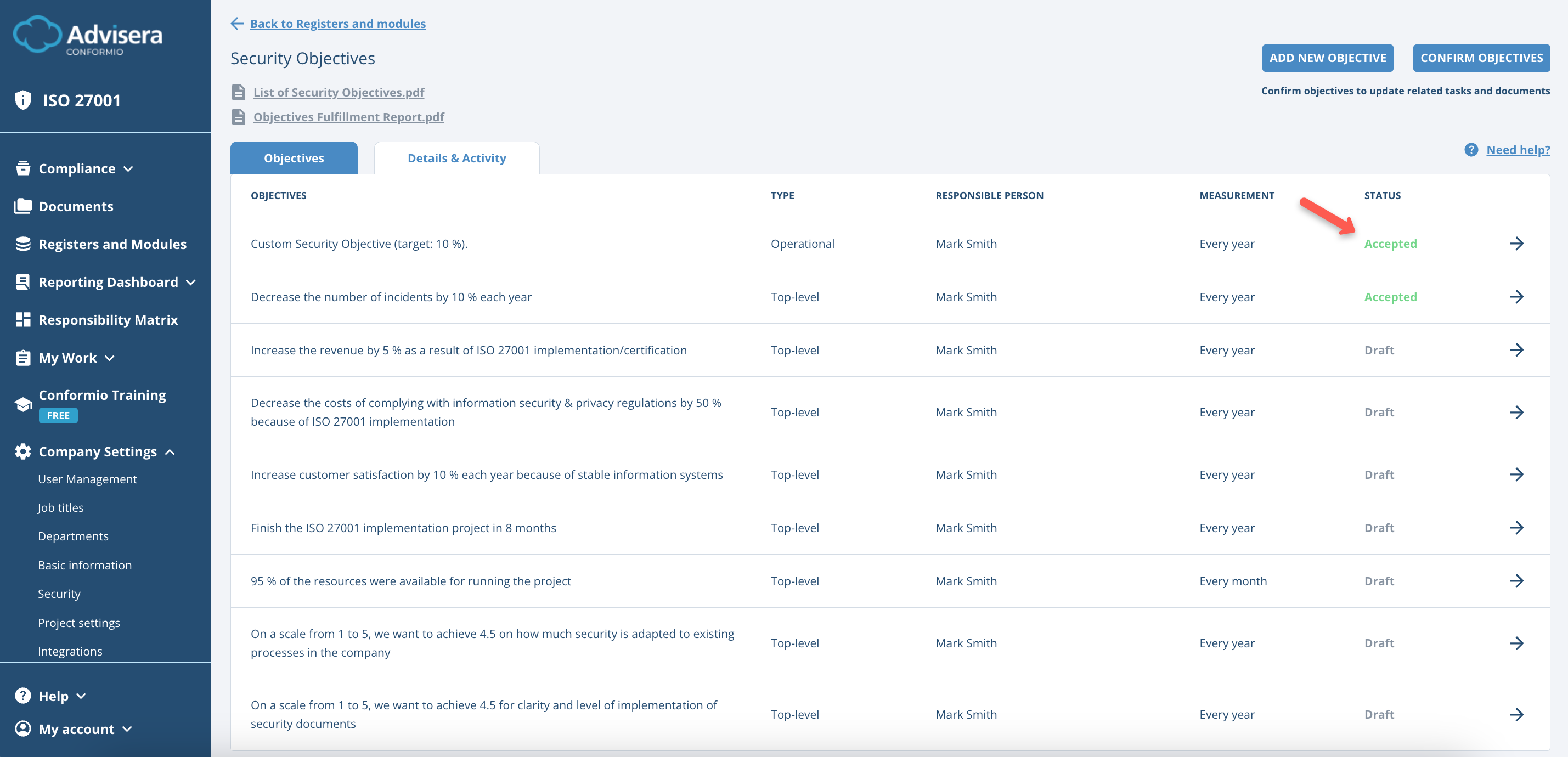Screen dimensions: 1568x757
Task: Open the Objectives Fulfillment Report.pdf link
Action: [349, 117]
